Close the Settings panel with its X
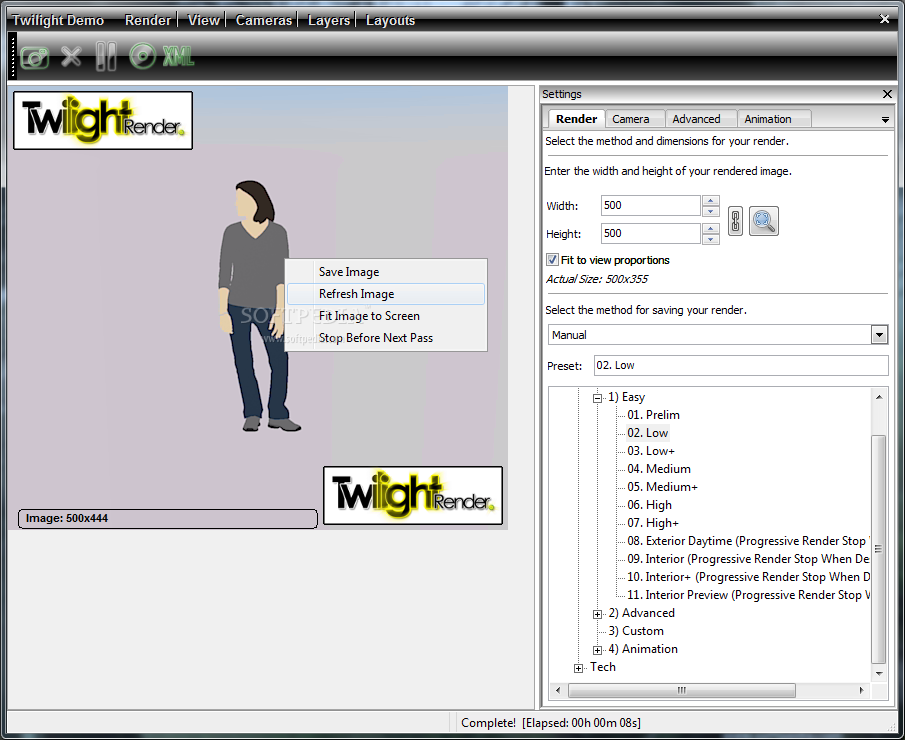This screenshot has height=740, width=905. 887,94
